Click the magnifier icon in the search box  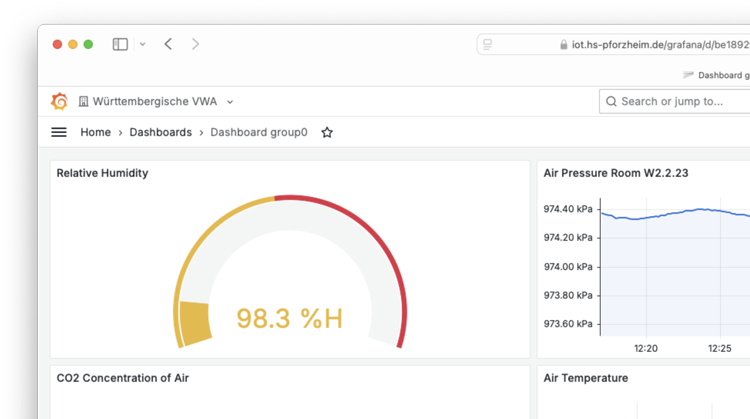pos(611,101)
